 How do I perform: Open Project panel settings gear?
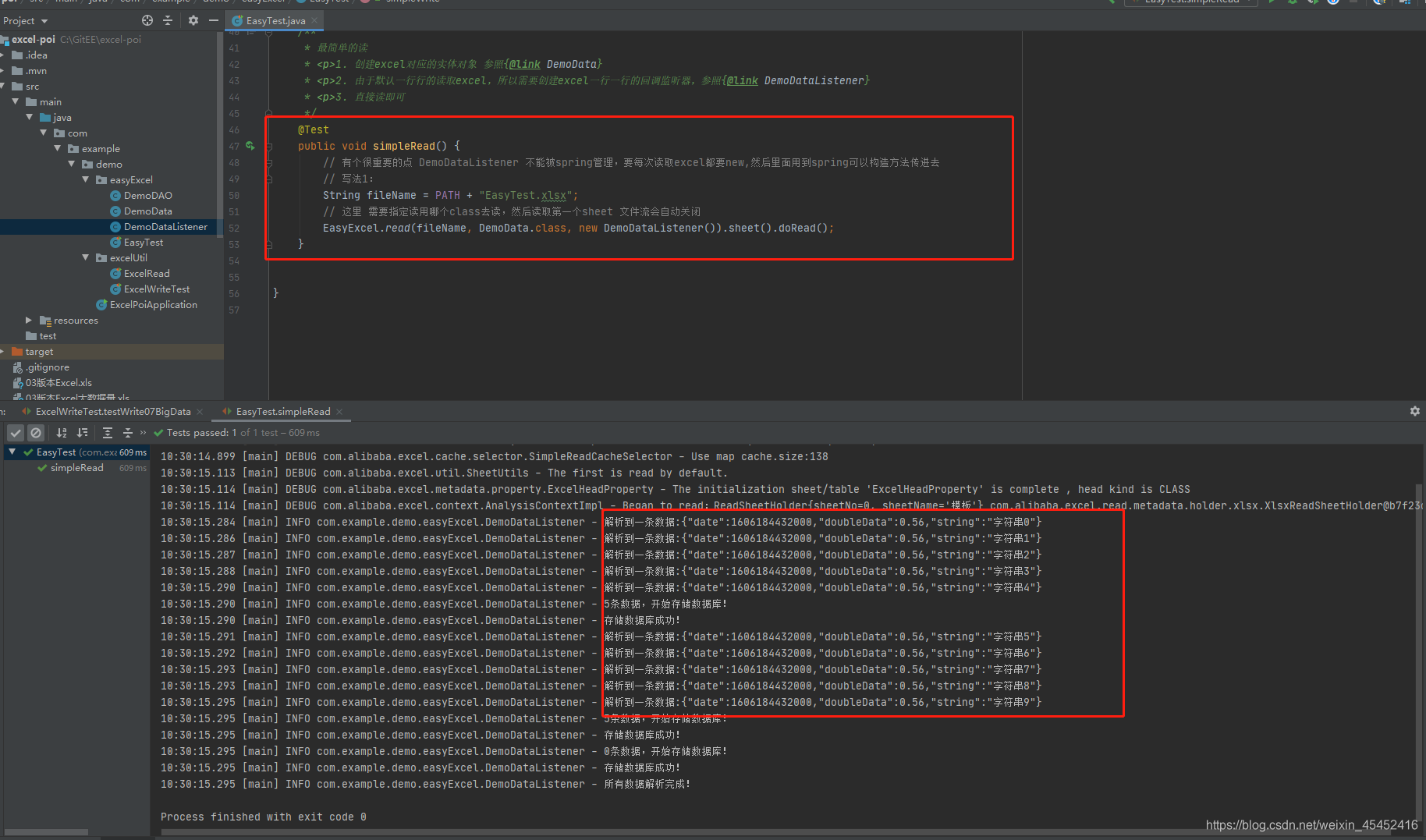193,20
